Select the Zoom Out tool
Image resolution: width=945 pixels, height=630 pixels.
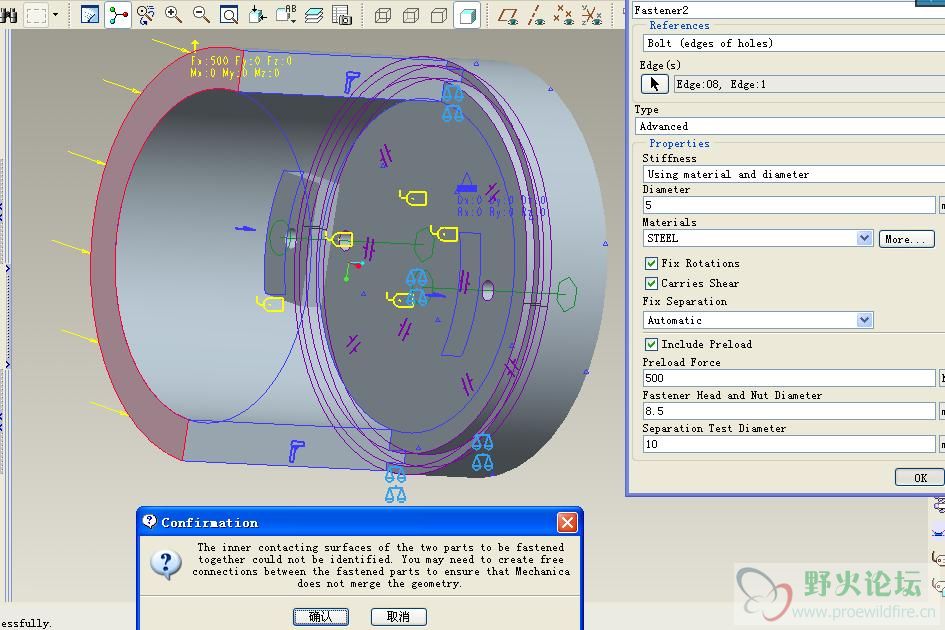pyautogui.click(x=201, y=14)
